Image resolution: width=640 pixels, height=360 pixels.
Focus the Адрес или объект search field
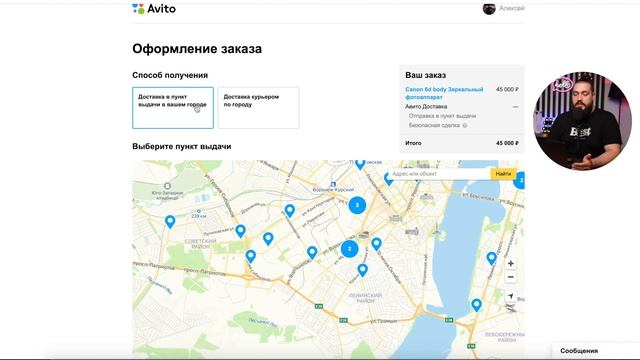click(x=439, y=174)
